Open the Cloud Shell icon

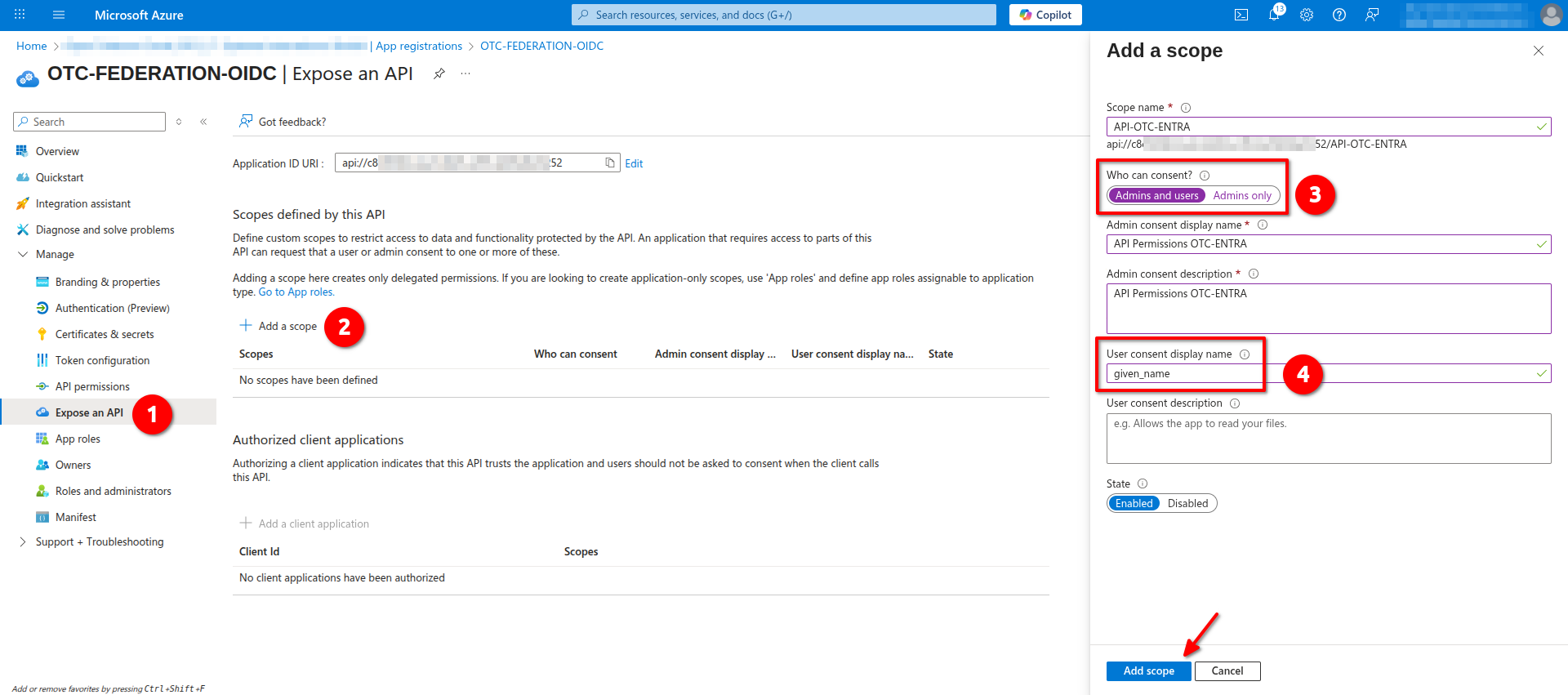[1241, 15]
